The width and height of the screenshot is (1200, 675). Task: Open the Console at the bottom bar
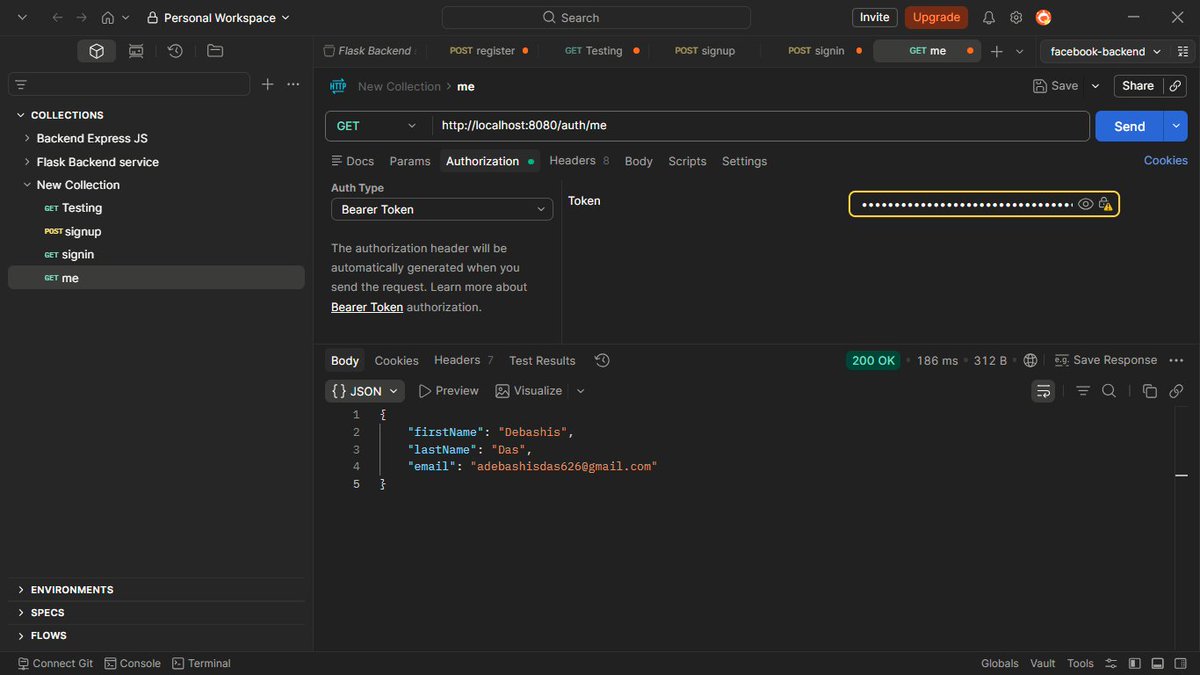click(x=132, y=663)
